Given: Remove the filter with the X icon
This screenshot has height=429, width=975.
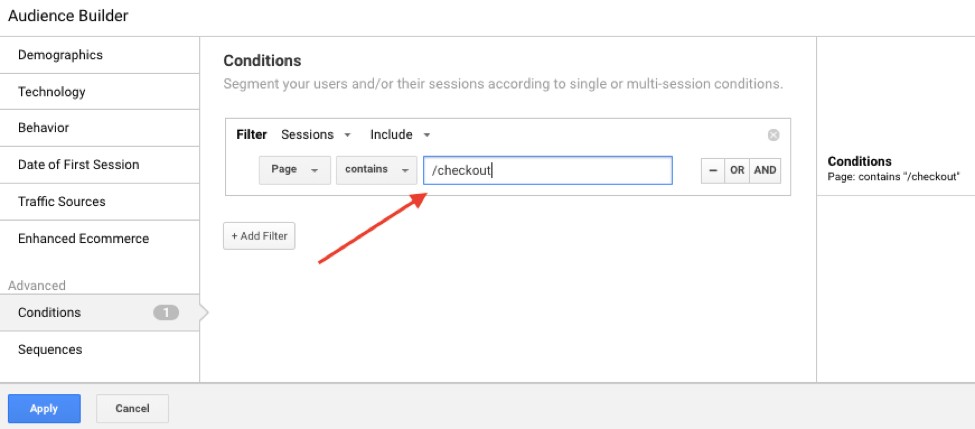Looking at the screenshot, I should pos(773,135).
